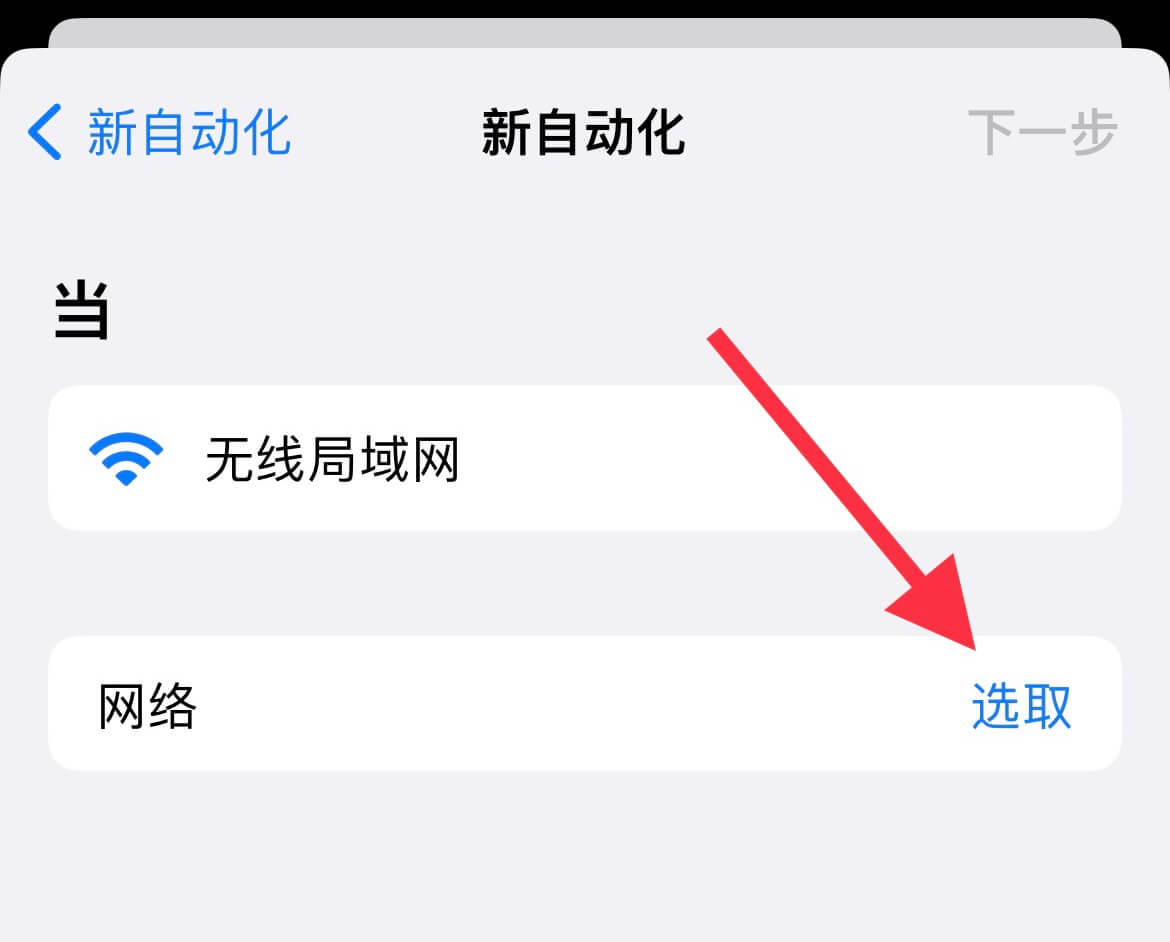Tap the empty area below 网络 card
This screenshot has width=1170, height=942.
[x=584, y=855]
